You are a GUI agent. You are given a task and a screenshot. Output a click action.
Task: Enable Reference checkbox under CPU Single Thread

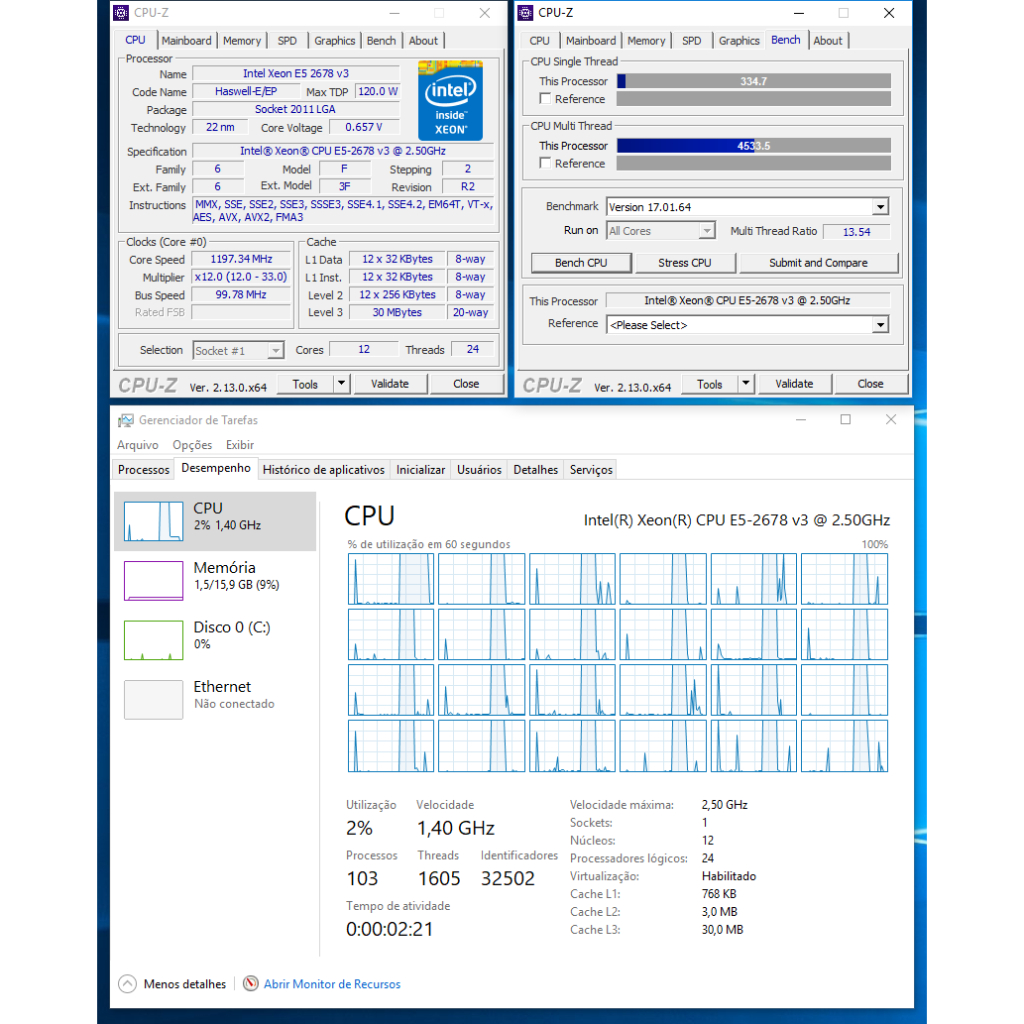pyautogui.click(x=545, y=99)
